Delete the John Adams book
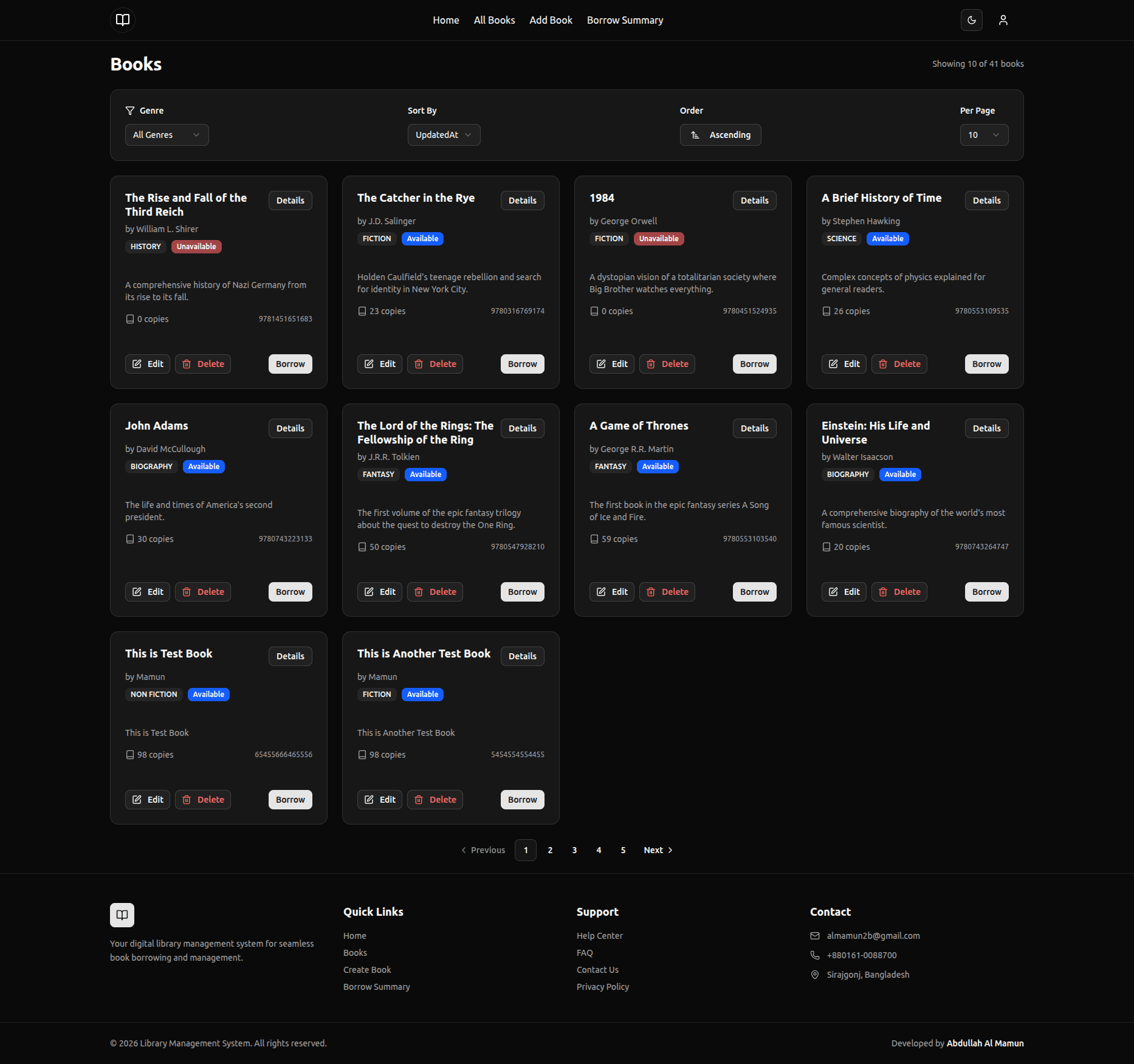The image size is (1134, 1064). [203, 592]
